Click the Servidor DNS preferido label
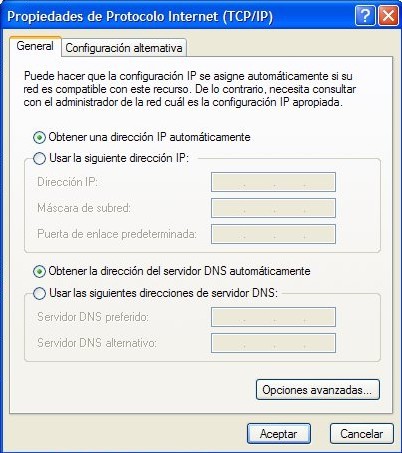 pos(93,317)
